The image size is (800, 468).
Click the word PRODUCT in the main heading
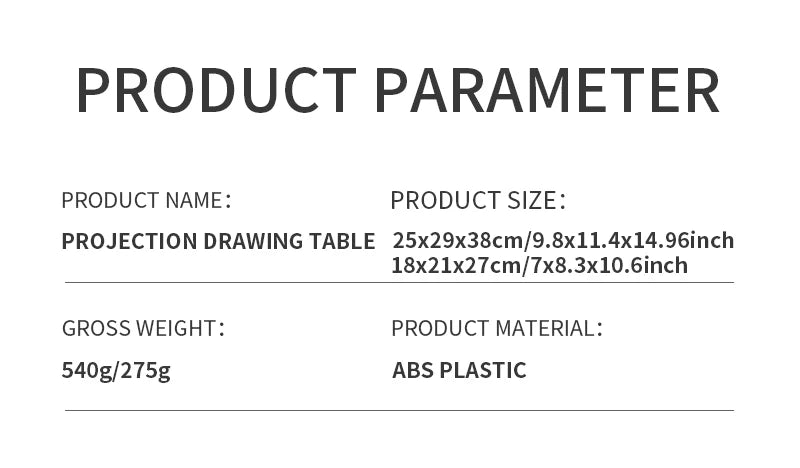tap(215, 89)
